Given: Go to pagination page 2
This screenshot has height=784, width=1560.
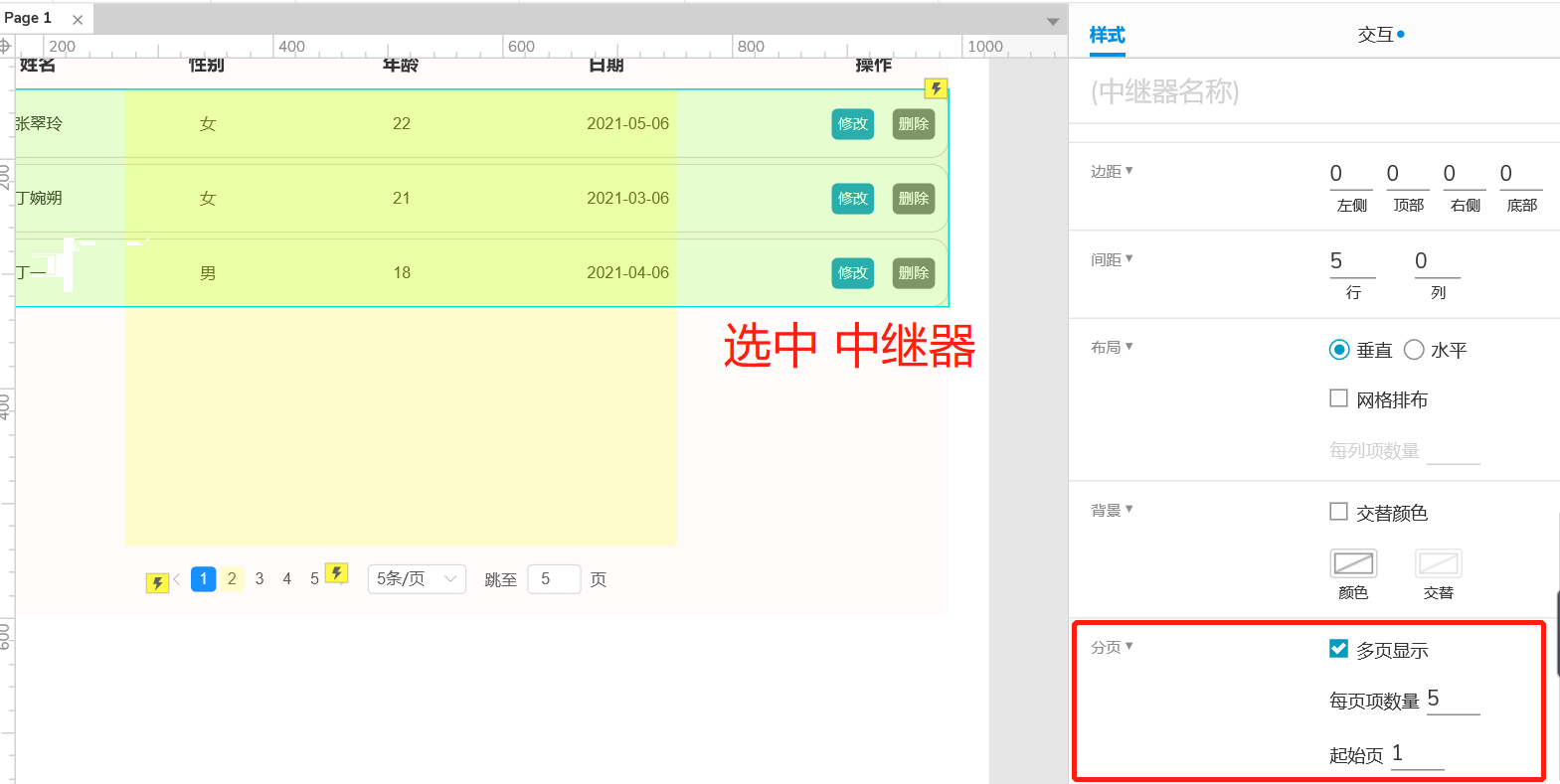Looking at the screenshot, I should [x=232, y=578].
